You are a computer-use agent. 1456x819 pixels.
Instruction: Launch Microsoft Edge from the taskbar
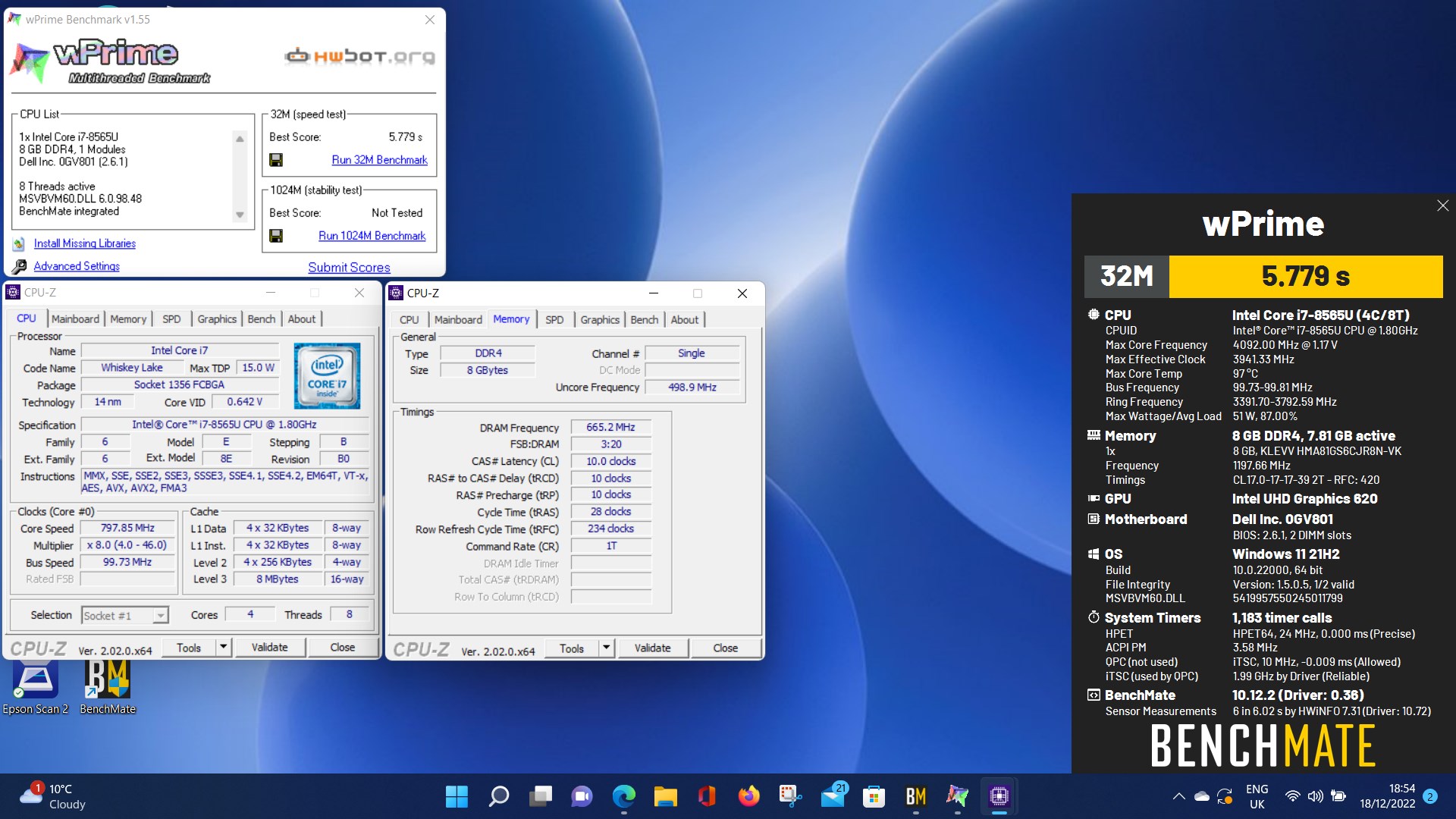(623, 796)
